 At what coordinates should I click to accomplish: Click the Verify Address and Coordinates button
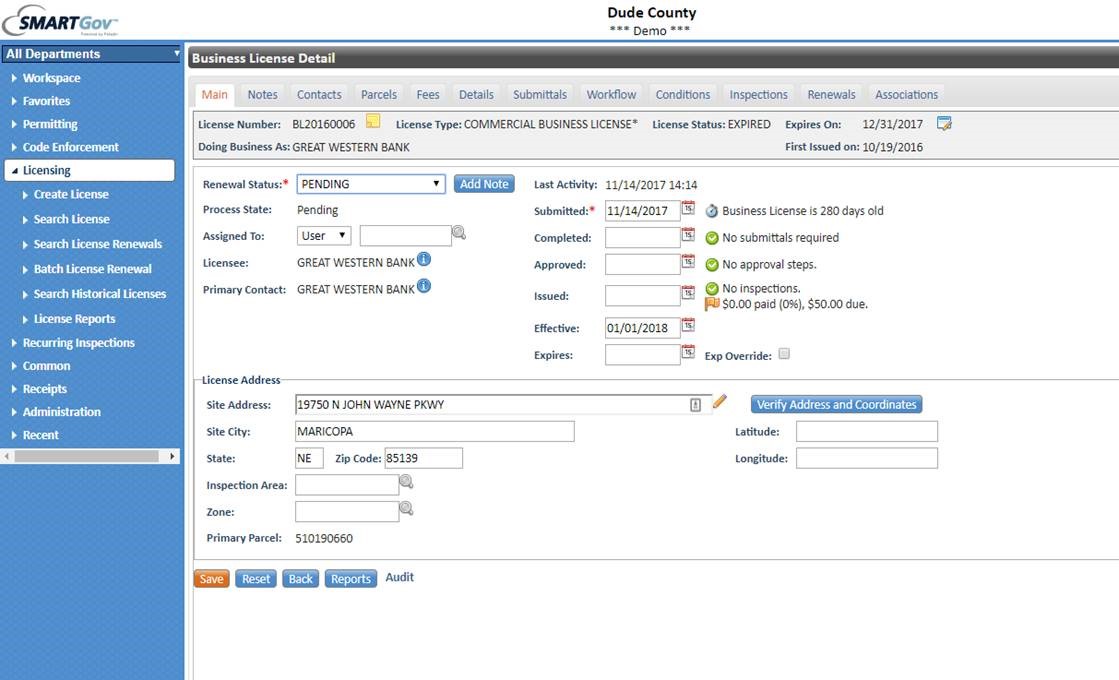click(x=836, y=405)
